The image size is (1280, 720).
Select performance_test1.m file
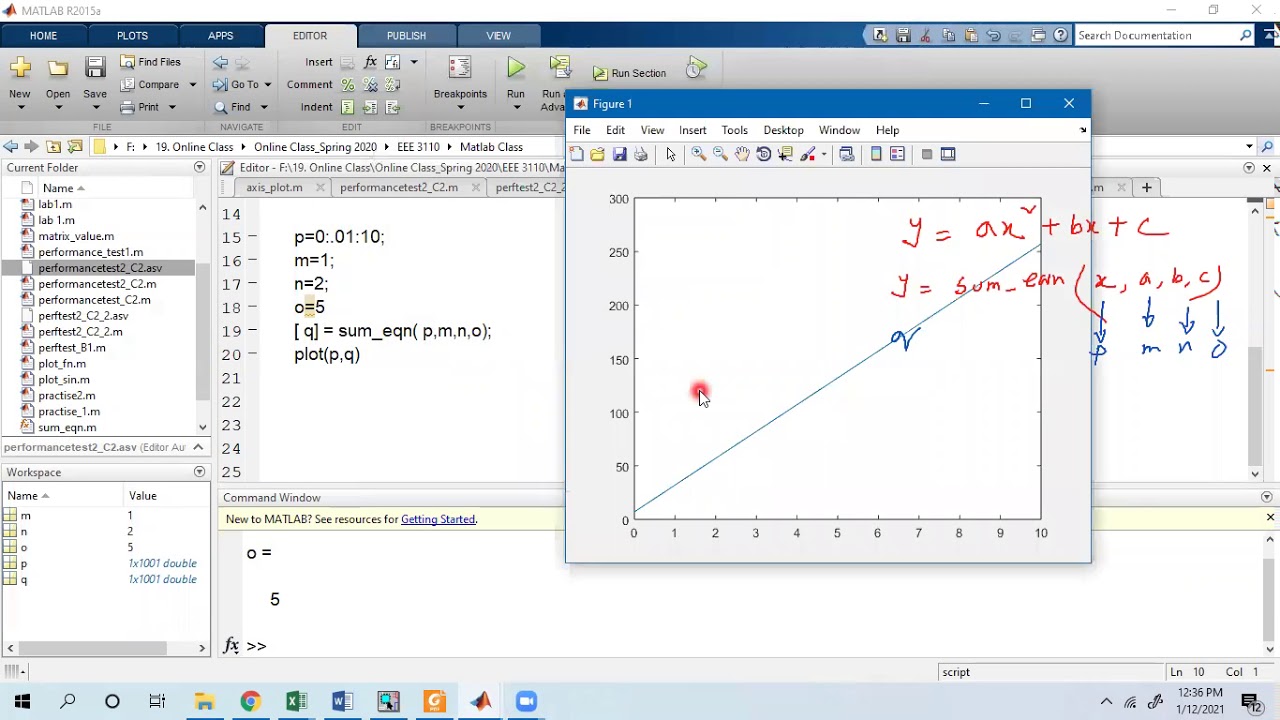(x=90, y=252)
